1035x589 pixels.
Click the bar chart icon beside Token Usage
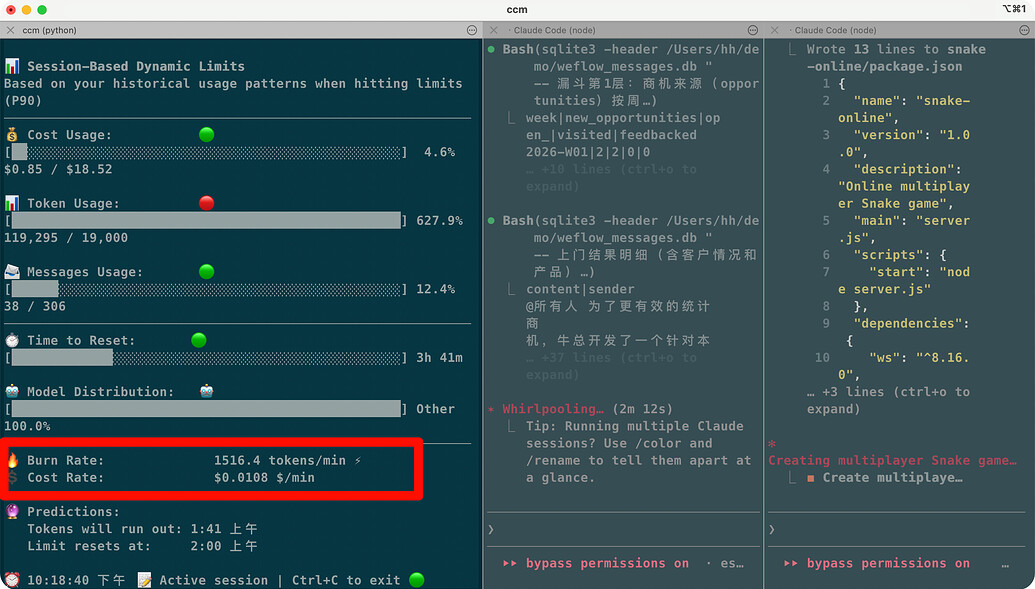[x=12, y=203]
